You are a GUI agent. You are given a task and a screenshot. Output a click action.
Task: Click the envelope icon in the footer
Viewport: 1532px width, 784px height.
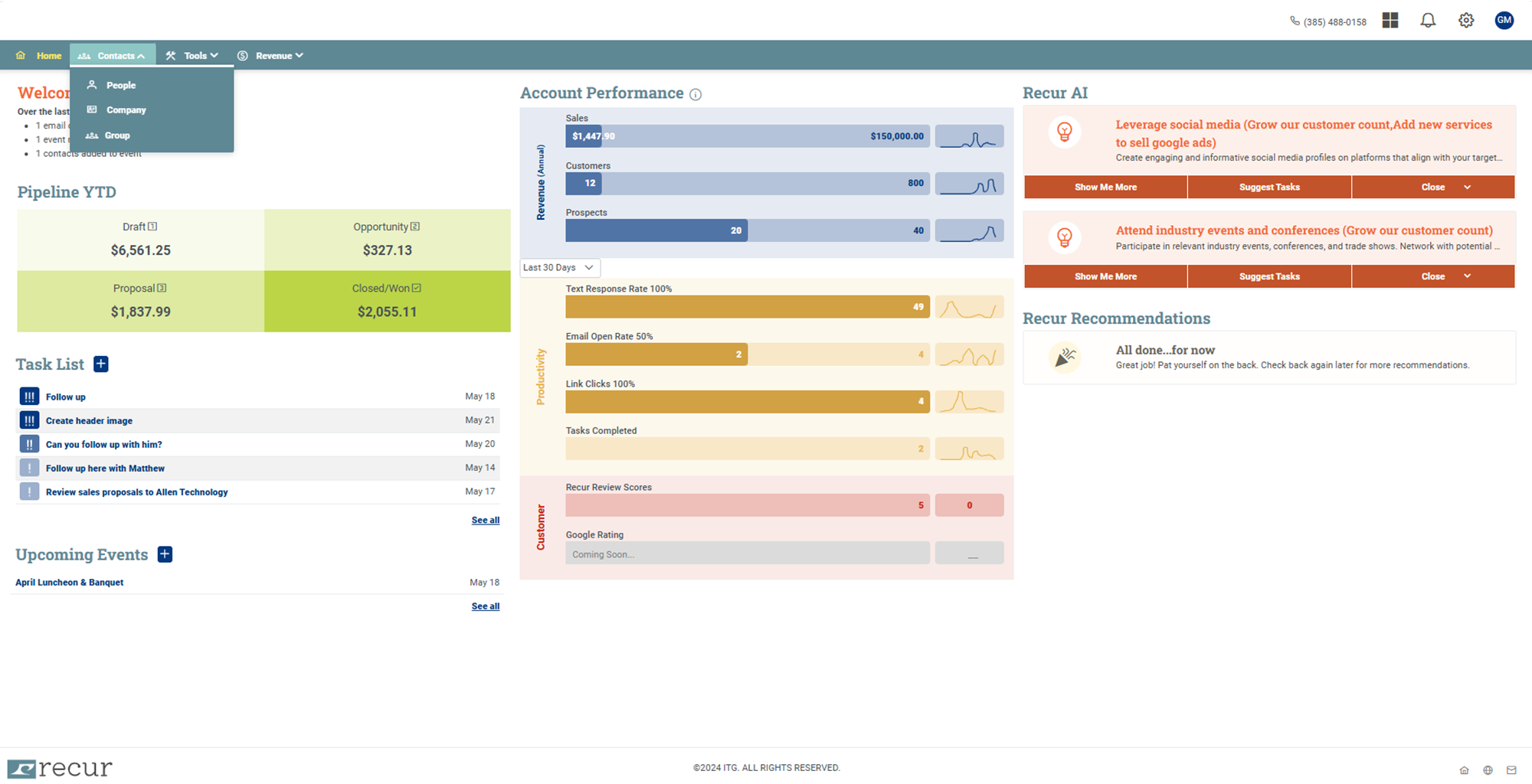(x=1511, y=769)
